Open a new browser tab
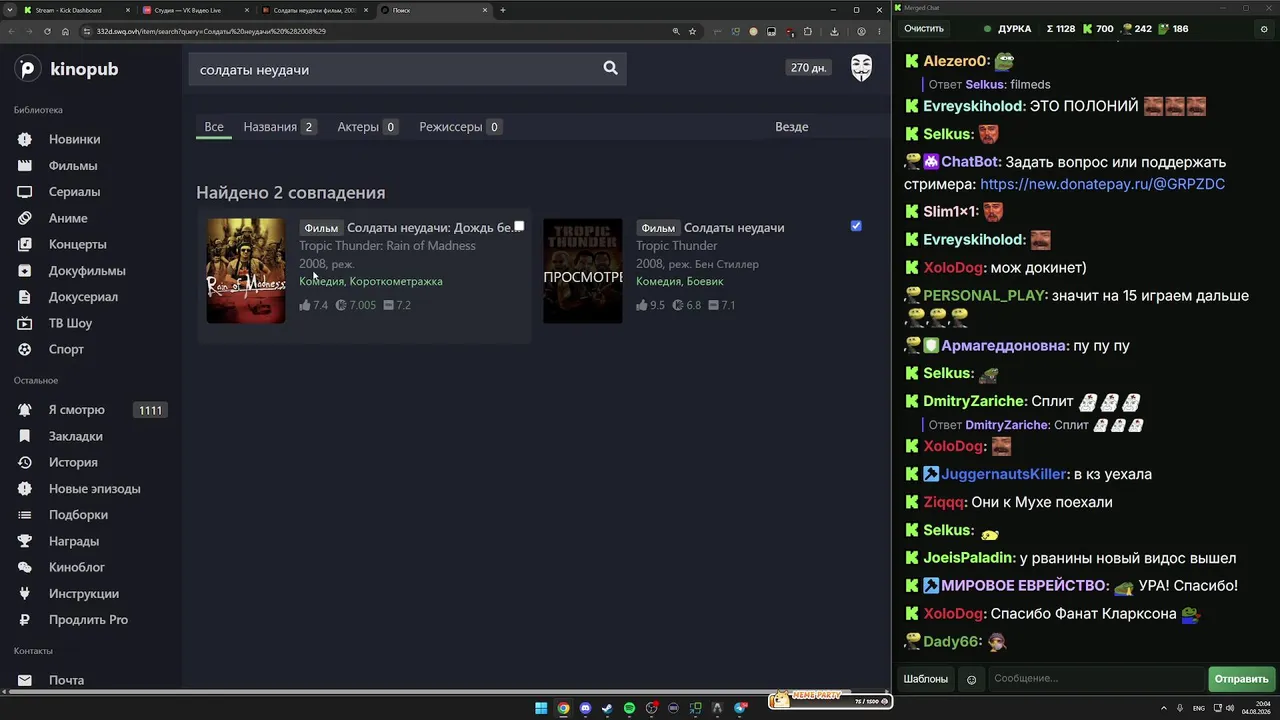The image size is (1280, 720). (502, 10)
